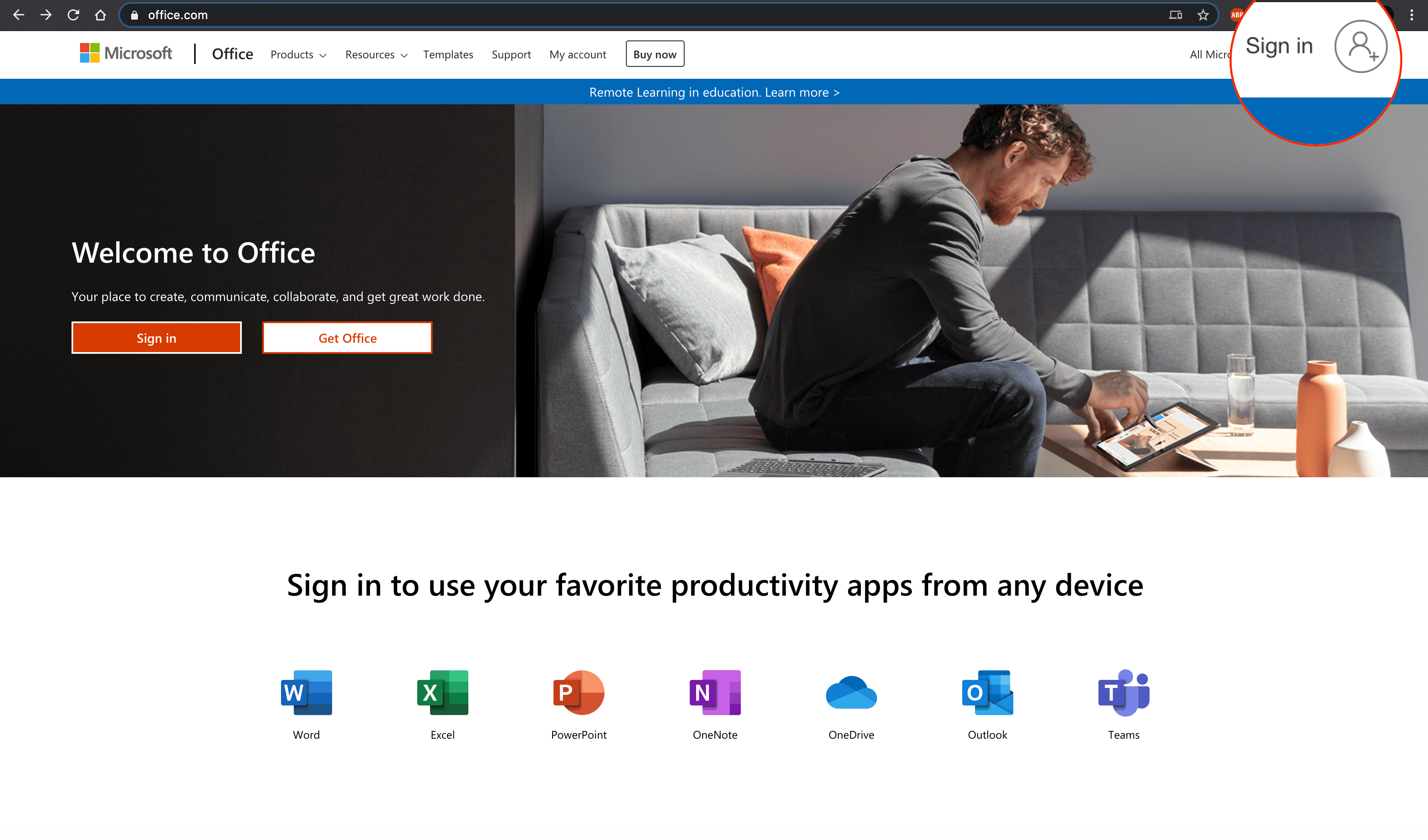Open the OneDrive cloud icon
Image resolution: width=1428 pixels, height=840 pixels.
[851, 693]
